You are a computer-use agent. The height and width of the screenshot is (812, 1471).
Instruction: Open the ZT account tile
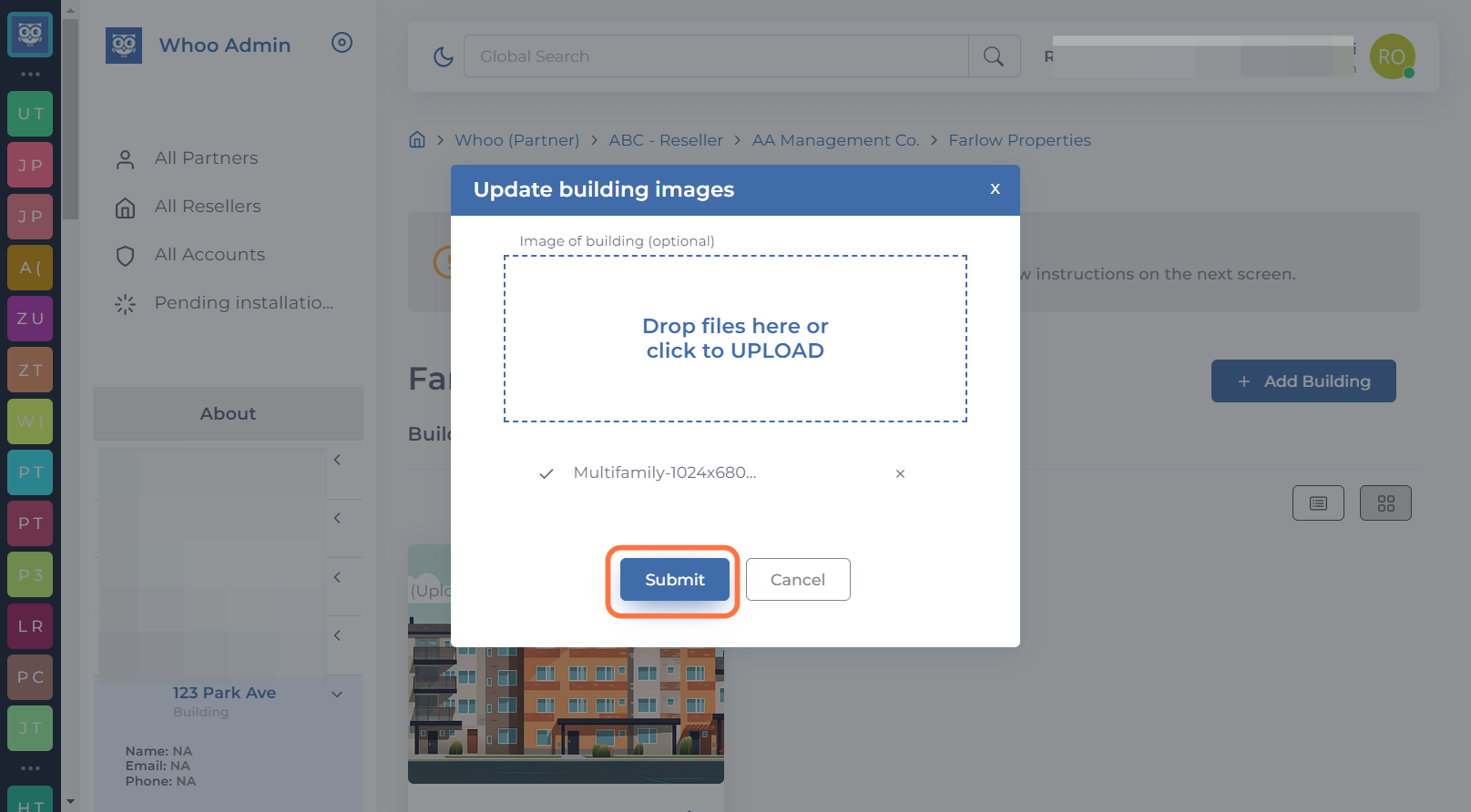pos(30,370)
